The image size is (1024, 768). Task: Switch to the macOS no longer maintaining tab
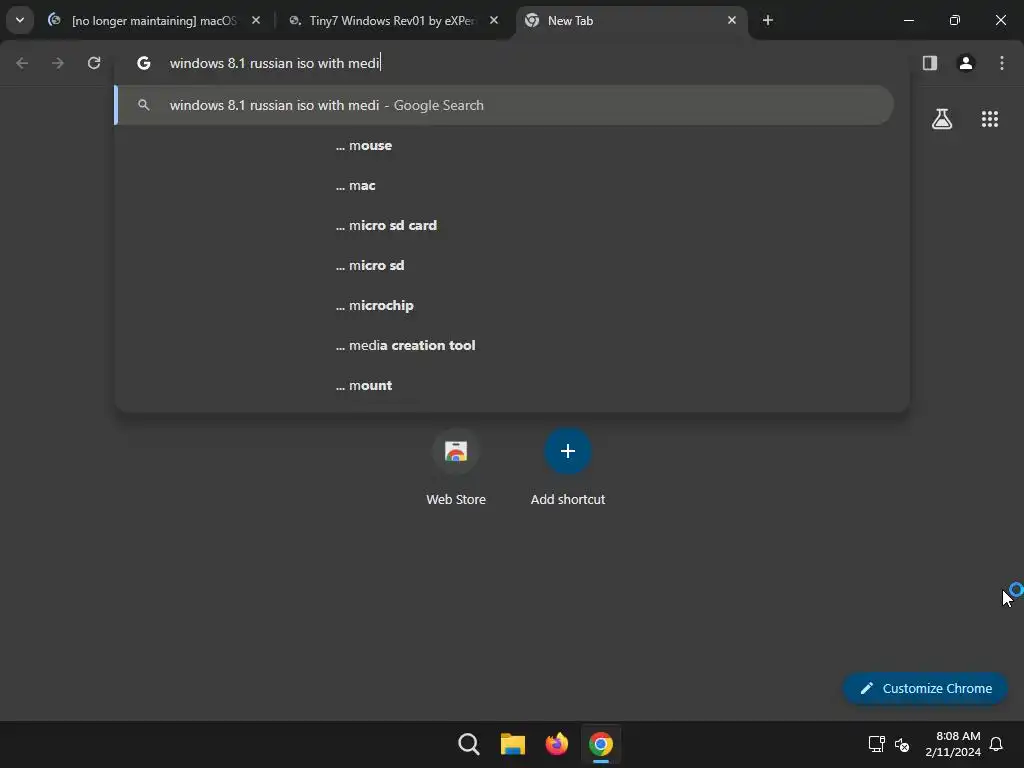point(155,20)
